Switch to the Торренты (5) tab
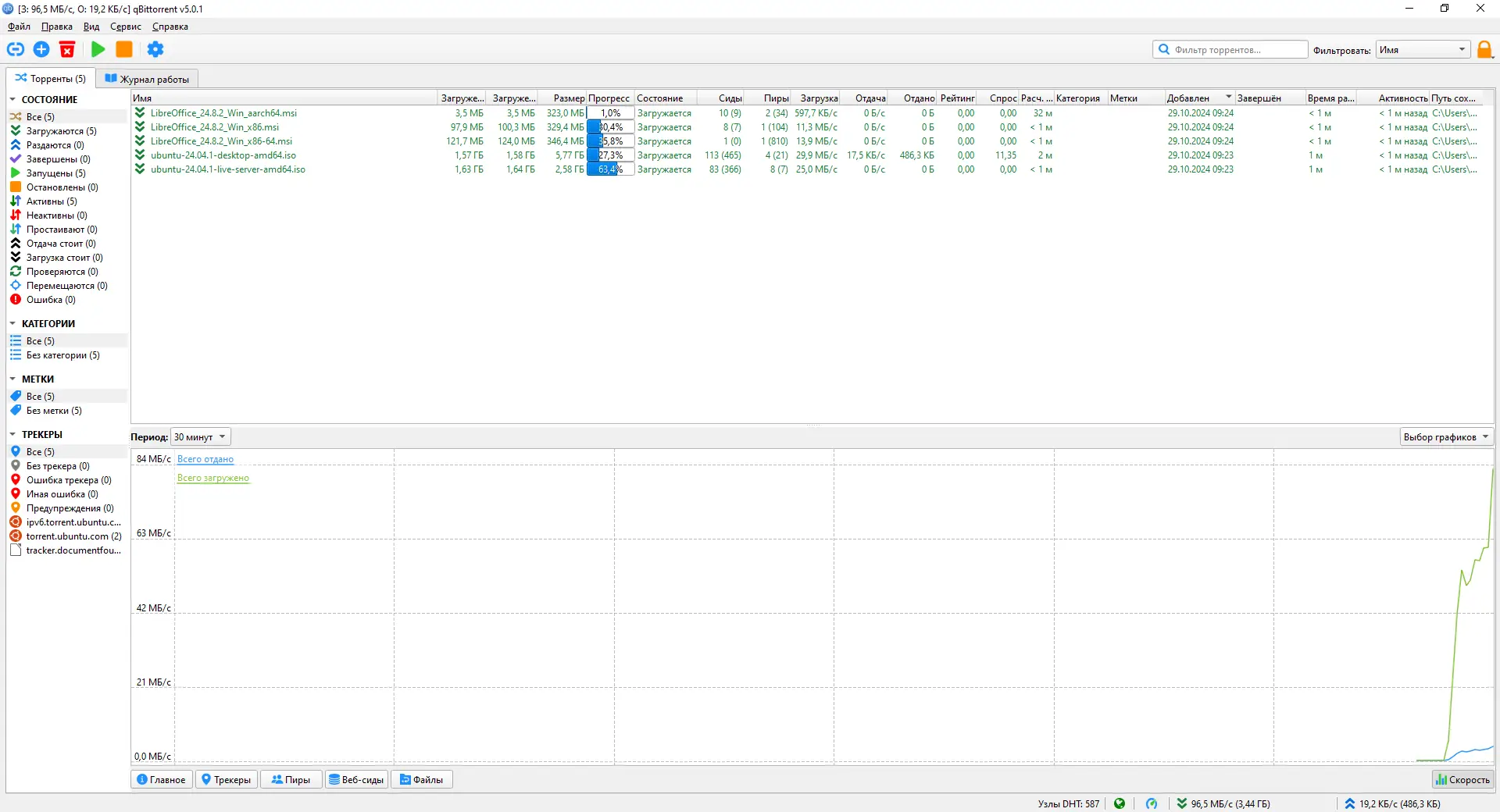Viewport: 1500px width, 812px height. (51, 78)
